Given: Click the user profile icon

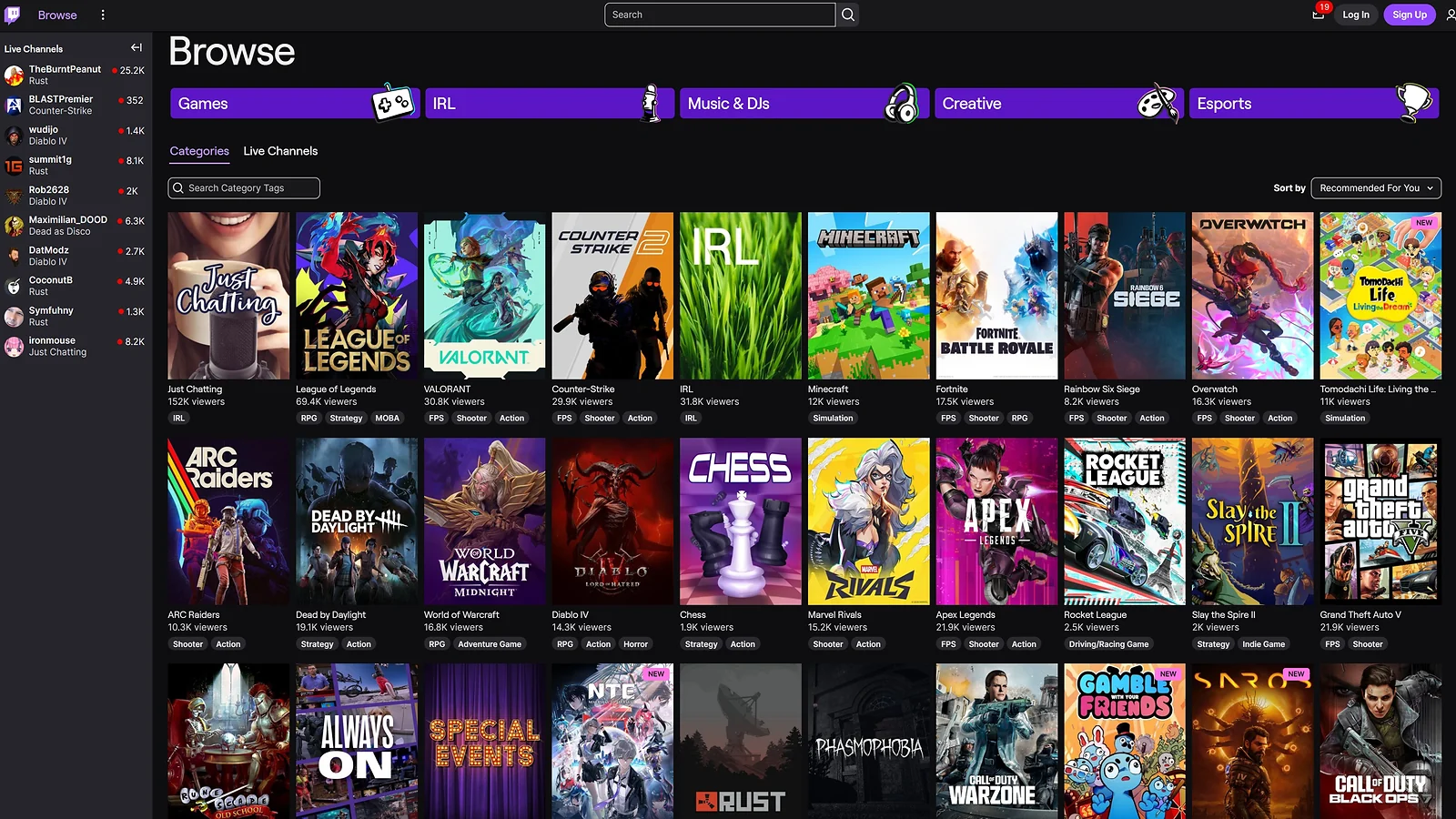Looking at the screenshot, I should tap(1451, 15).
